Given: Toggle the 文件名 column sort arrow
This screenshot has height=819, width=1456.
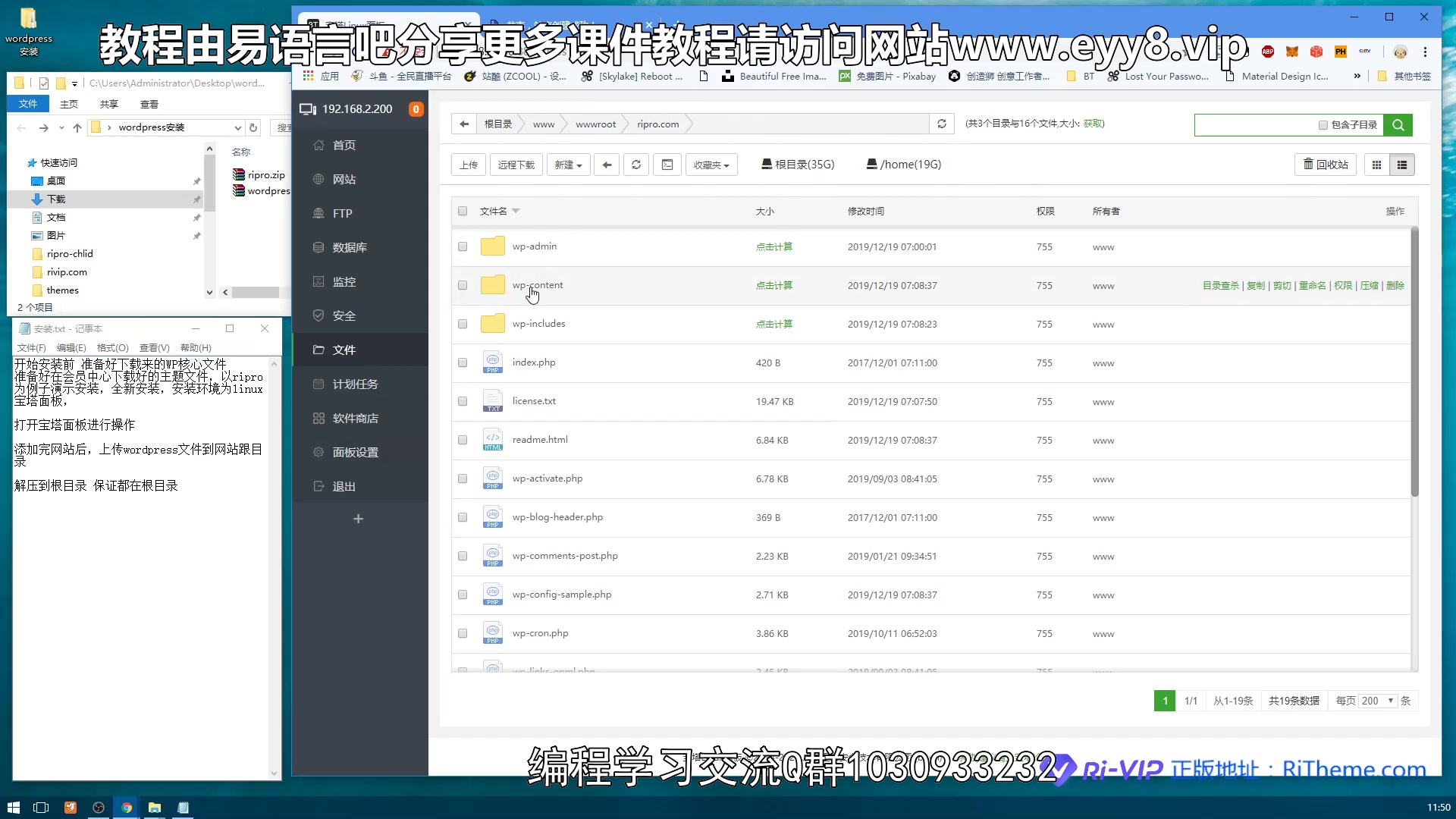Looking at the screenshot, I should 516,211.
